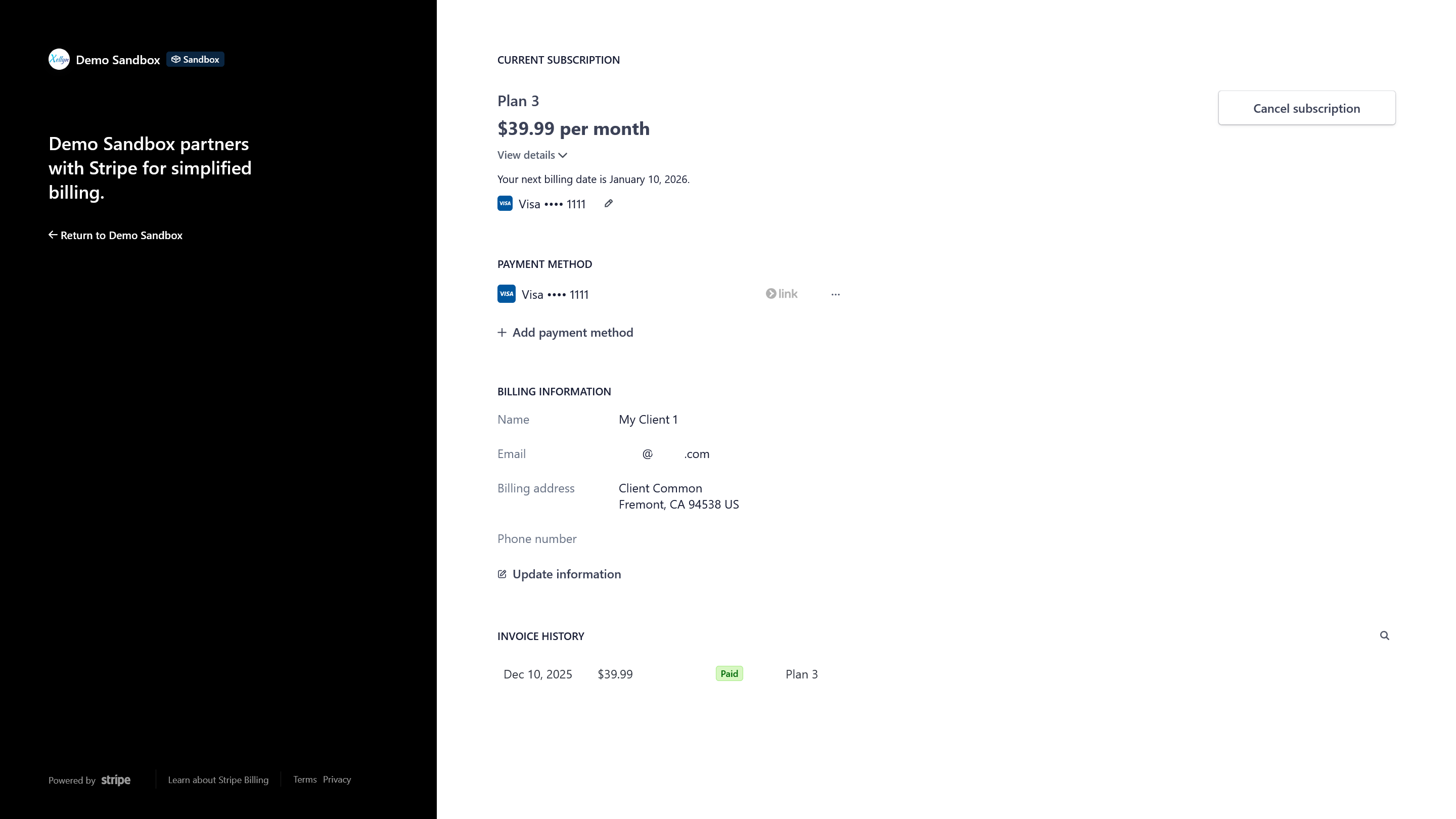The image size is (1456, 819).
Task: Click the pencil icon to edit subscription payment method
Action: [x=608, y=203]
